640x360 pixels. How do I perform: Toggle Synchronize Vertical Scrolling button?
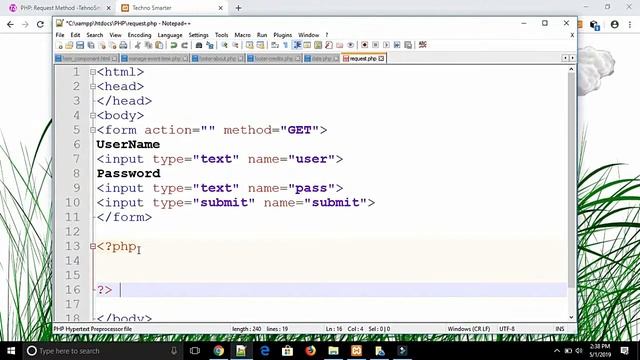pyautogui.click(x=249, y=45)
